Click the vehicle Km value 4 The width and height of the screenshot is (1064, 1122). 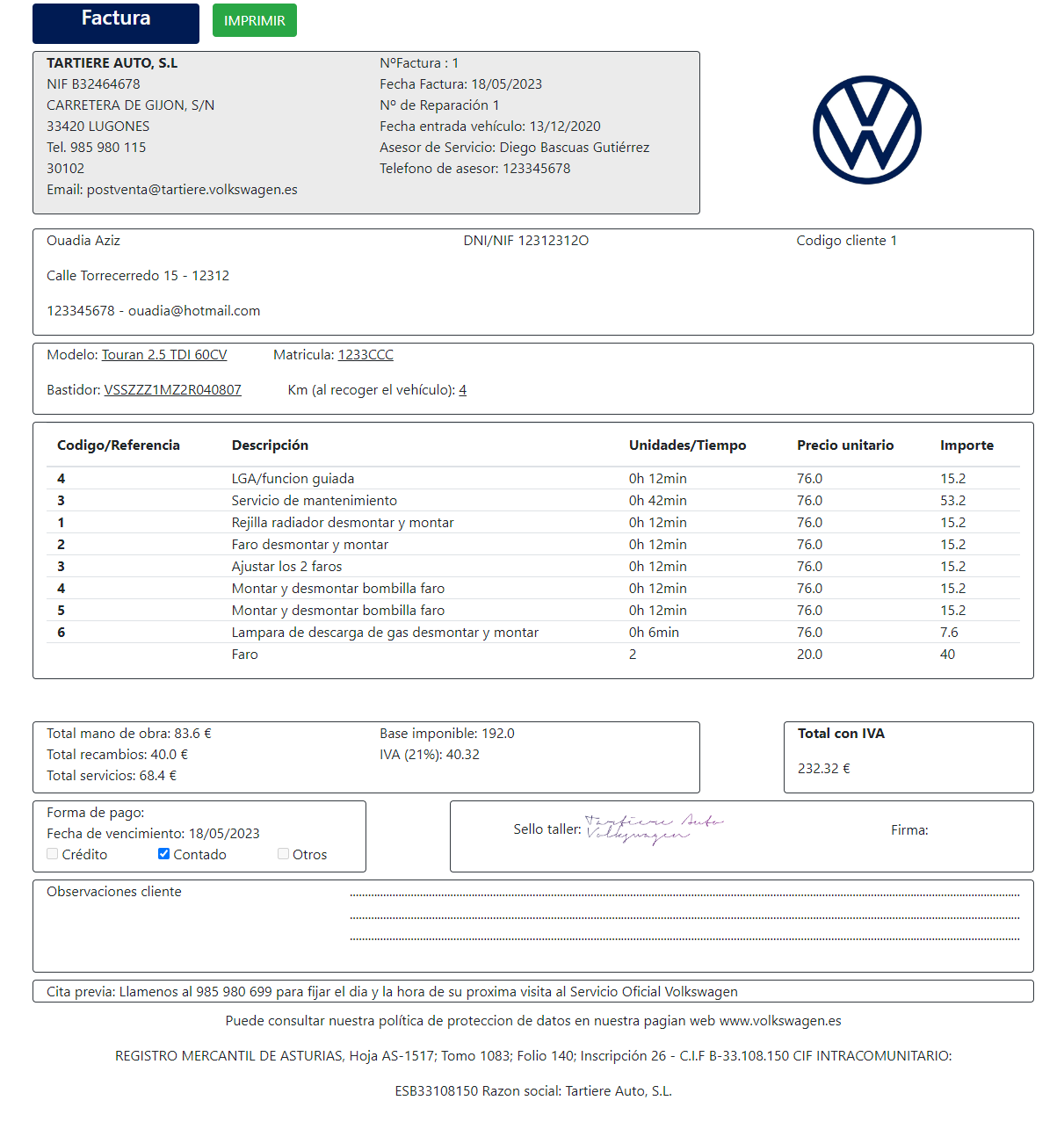(462, 390)
